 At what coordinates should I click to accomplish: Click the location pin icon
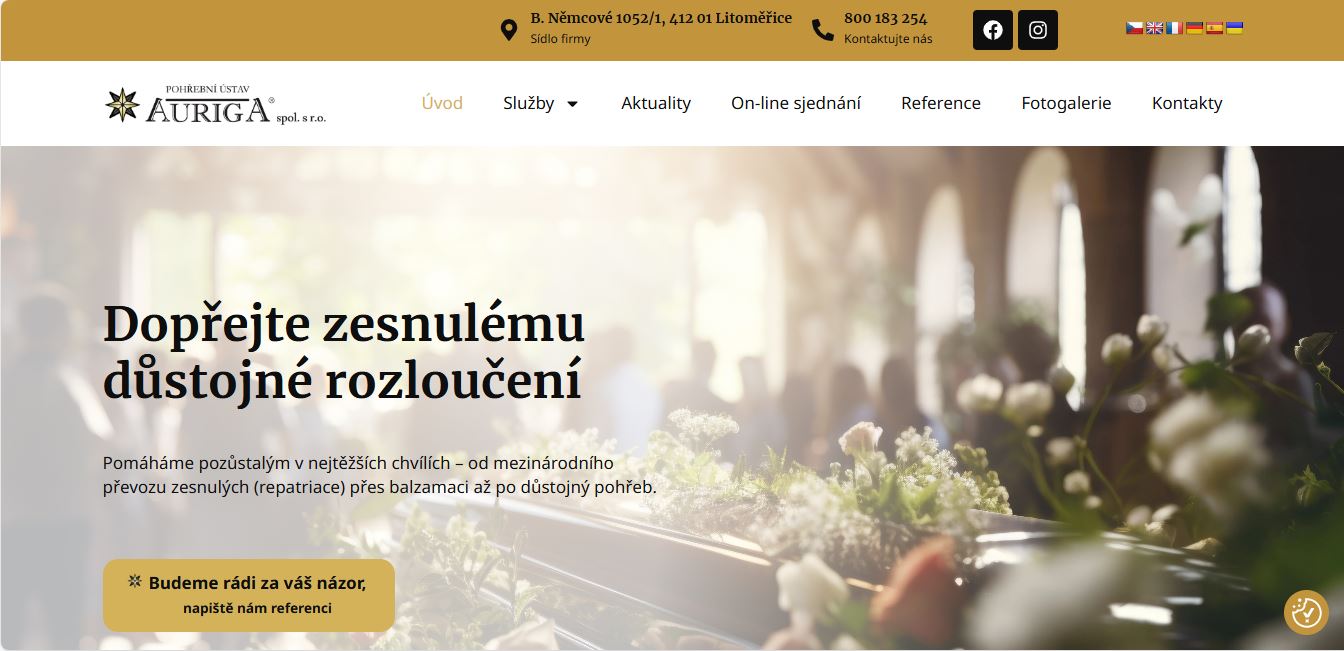509,30
